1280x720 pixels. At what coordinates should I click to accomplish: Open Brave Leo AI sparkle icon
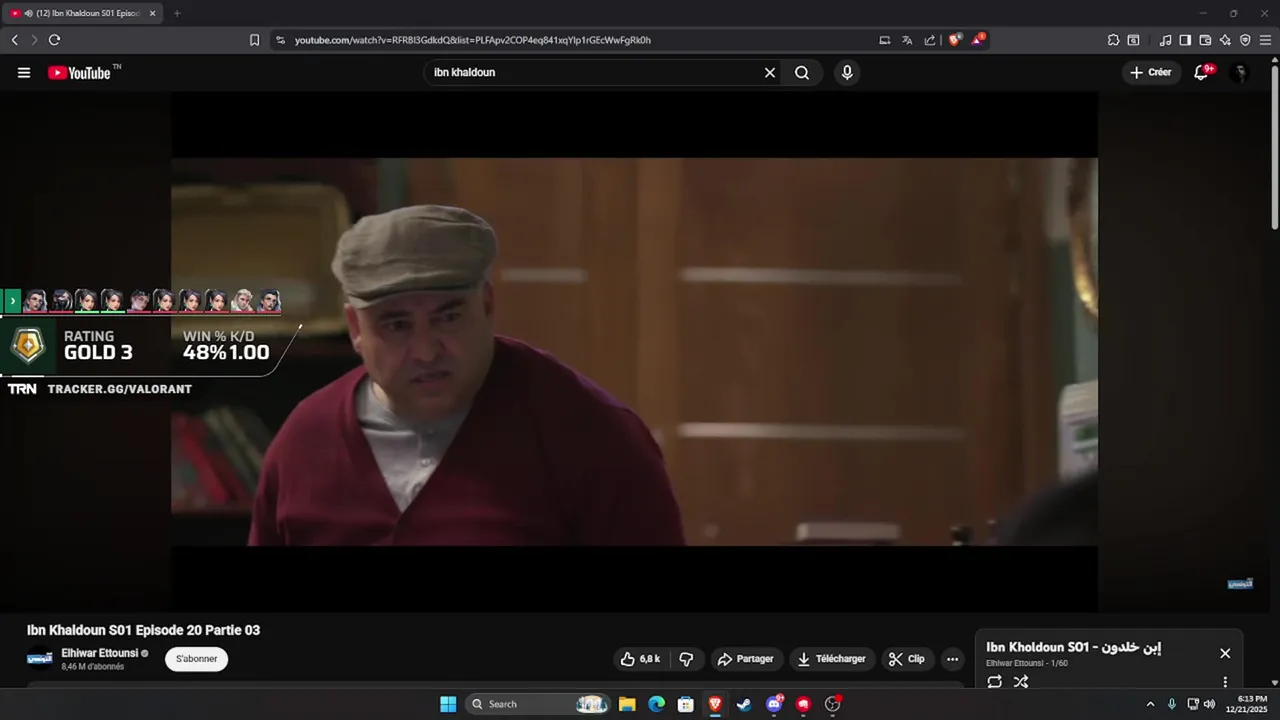click(x=1225, y=40)
